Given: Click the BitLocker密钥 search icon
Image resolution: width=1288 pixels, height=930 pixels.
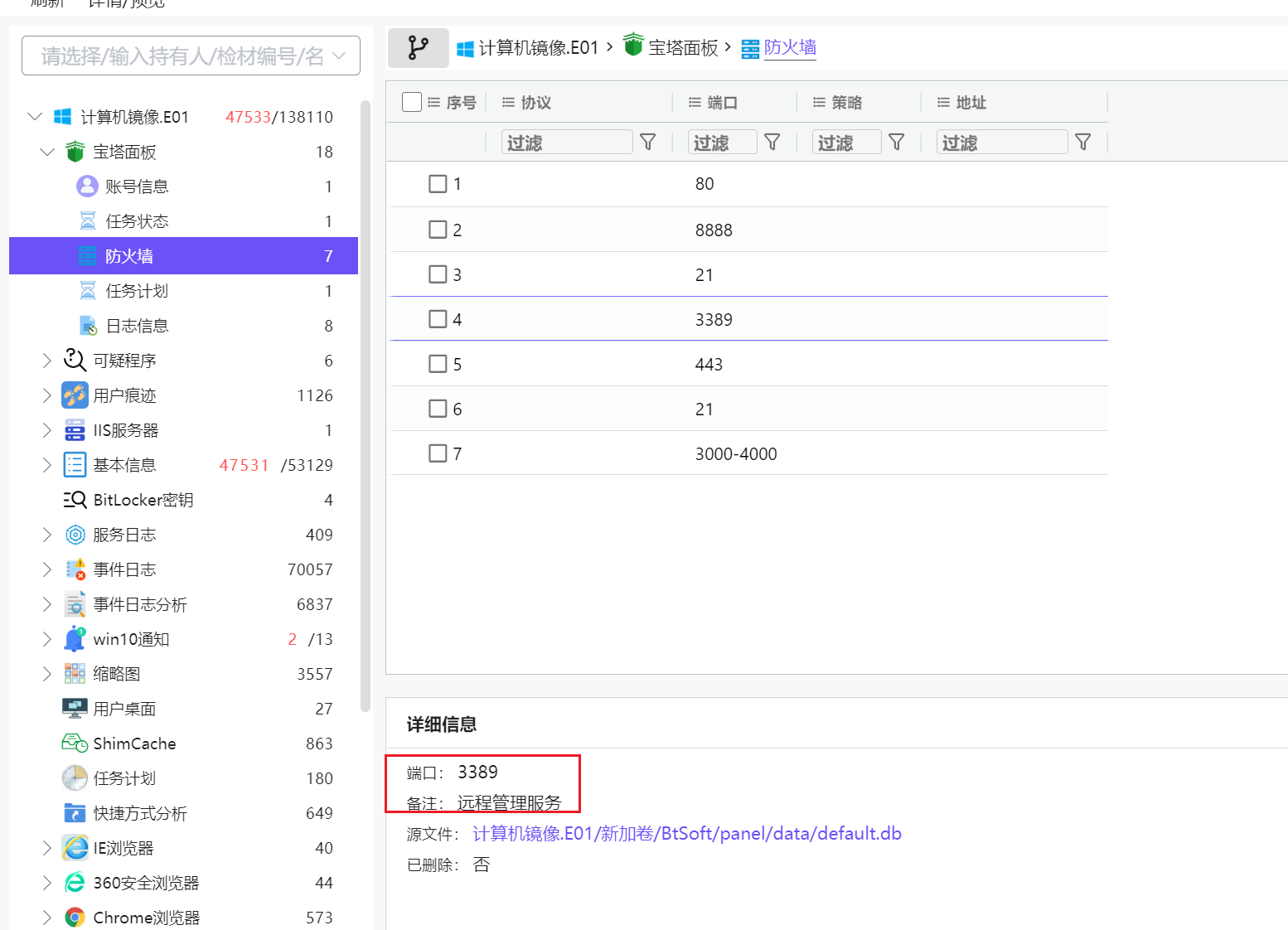Looking at the screenshot, I should point(75,500).
